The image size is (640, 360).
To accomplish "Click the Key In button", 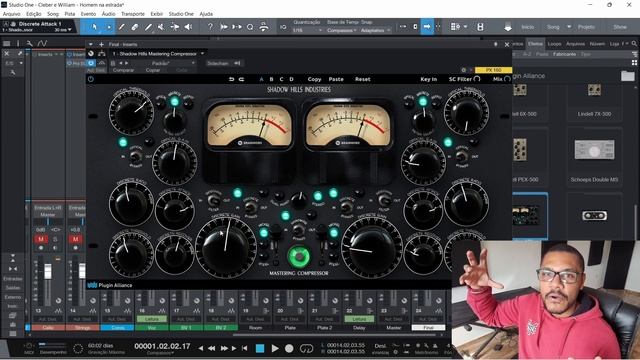I will pyautogui.click(x=429, y=79).
